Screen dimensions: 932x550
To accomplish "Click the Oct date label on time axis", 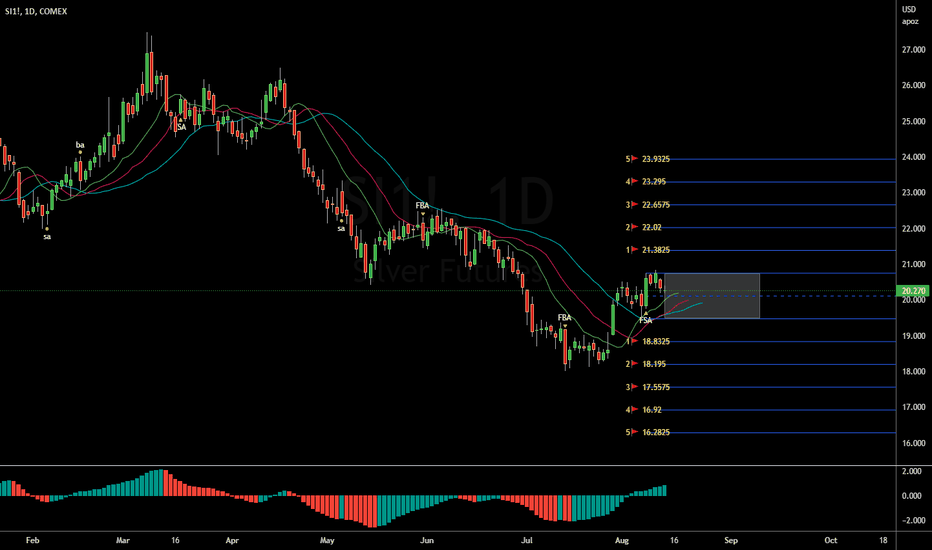I will [x=831, y=540].
